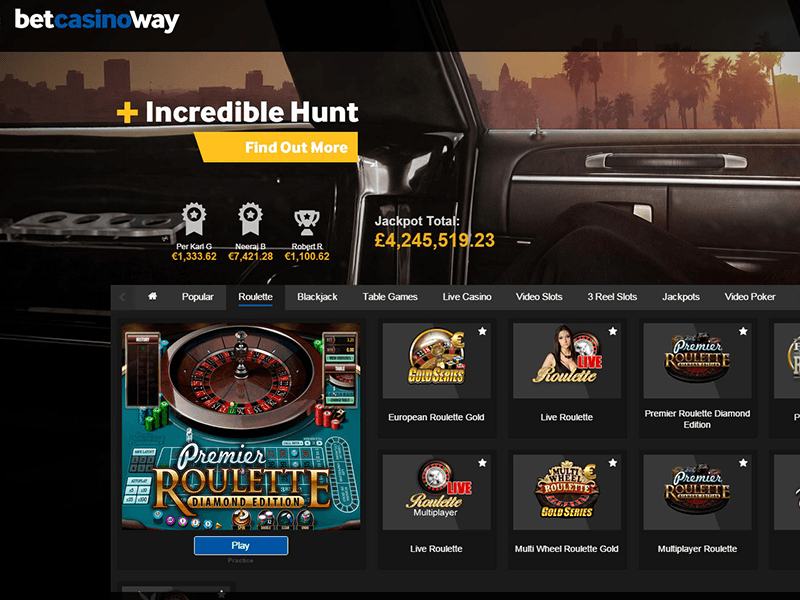Open the Live Casino category
800x600 pixels.
click(x=467, y=297)
